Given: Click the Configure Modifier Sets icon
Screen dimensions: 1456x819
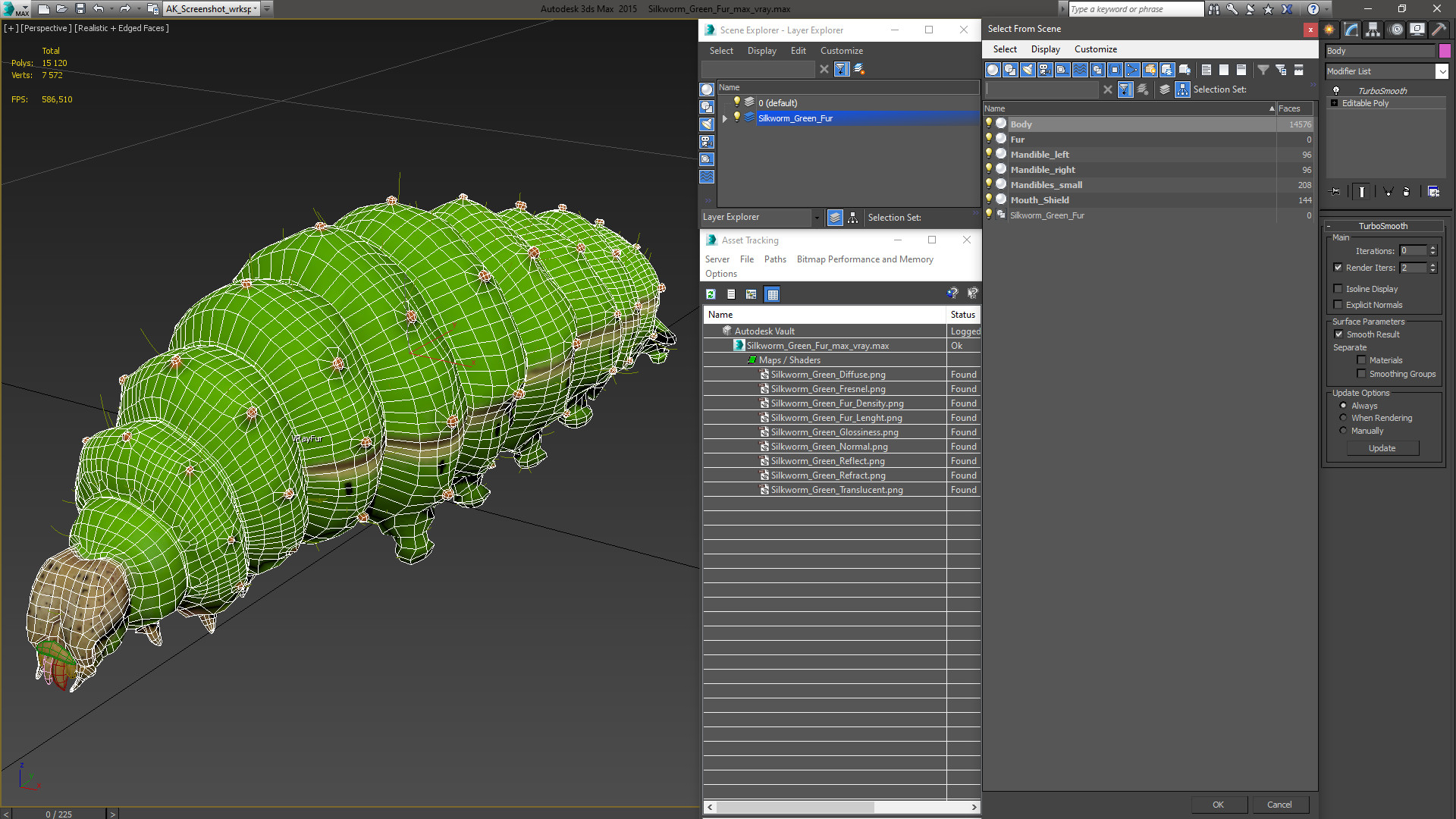Looking at the screenshot, I should tap(1433, 192).
